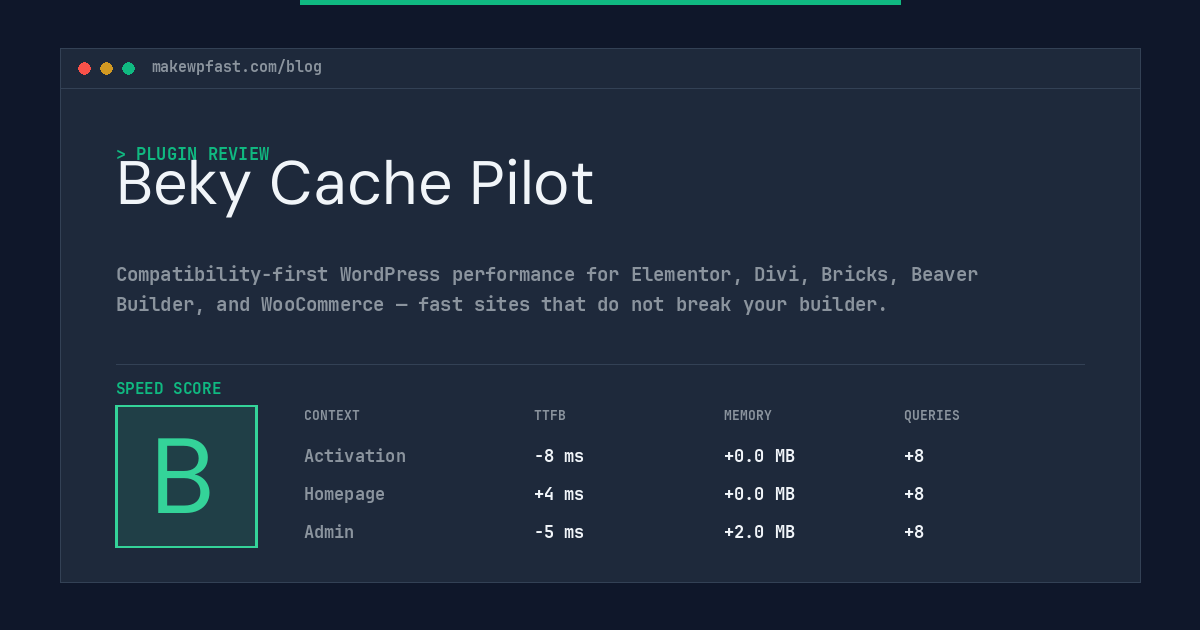Click Admin queries value +8
The width and height of the screenshot is (1200, 630).
[914, 532]
